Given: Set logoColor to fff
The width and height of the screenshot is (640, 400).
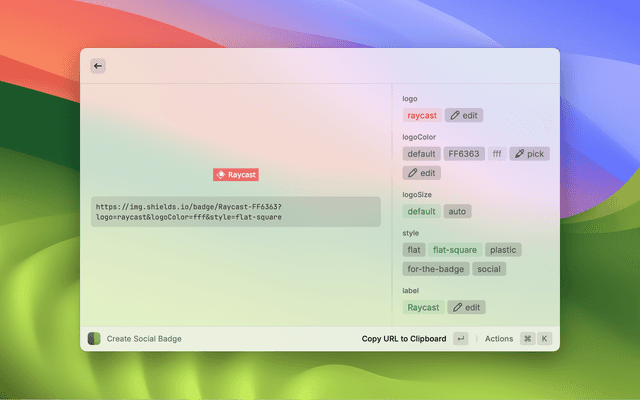Looking at the screenshot, I should tap(497, 154).
